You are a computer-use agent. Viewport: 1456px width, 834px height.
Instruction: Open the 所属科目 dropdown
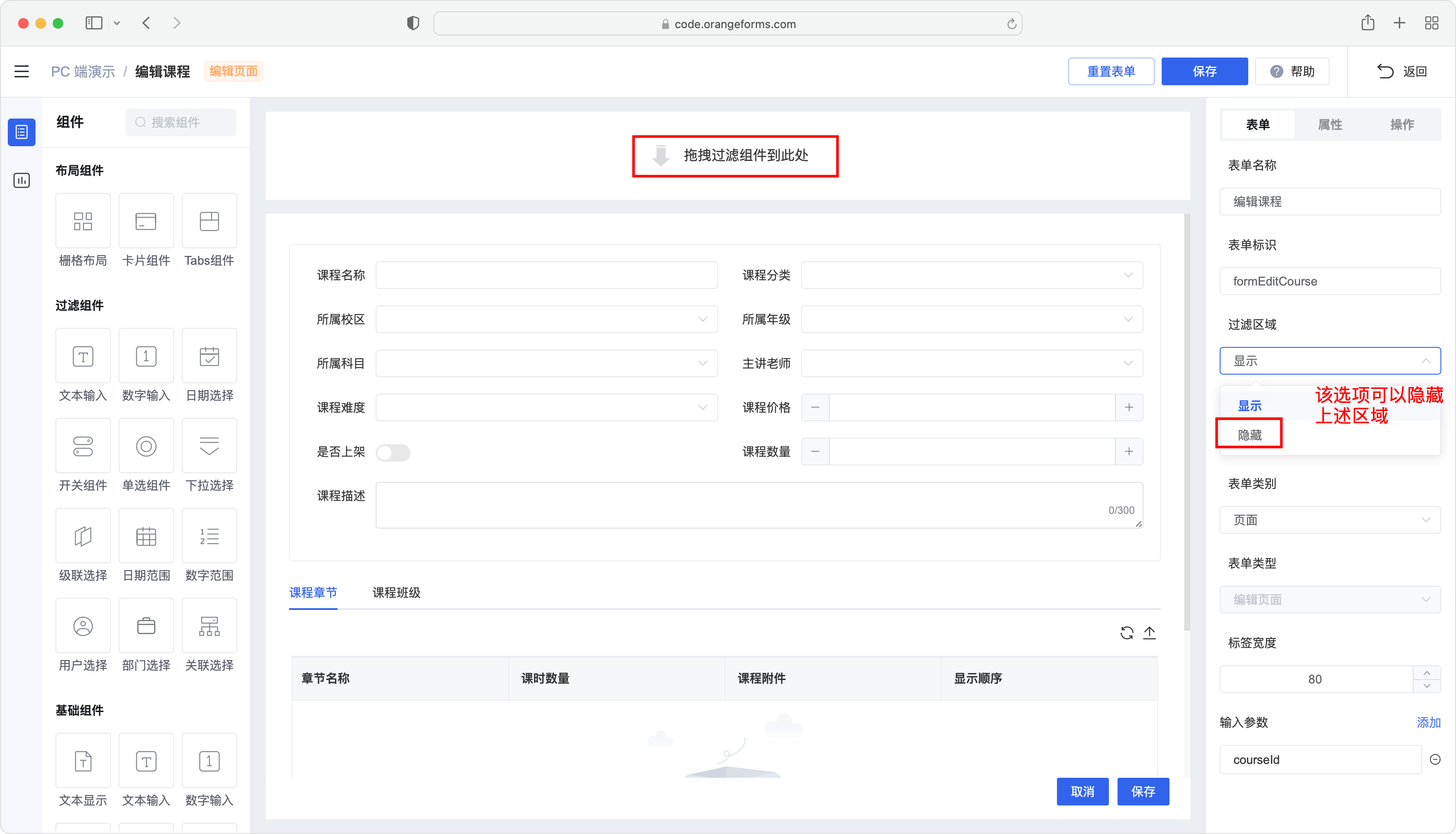click(x=547, y=364)
